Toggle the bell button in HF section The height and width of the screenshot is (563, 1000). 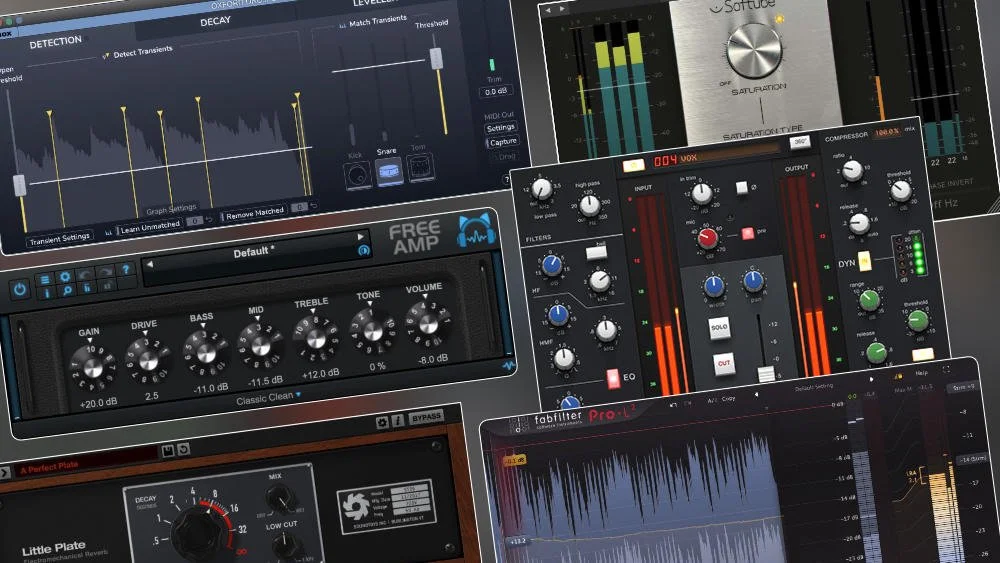(x=596, y=252)
